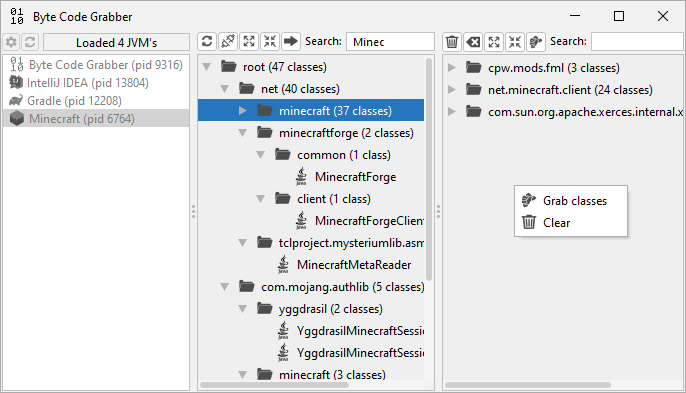The image size is (686, 393).
Task: Collapse the minecraftforge (2 classes) node
Action: pyautogui.click(x=243, y=133)
